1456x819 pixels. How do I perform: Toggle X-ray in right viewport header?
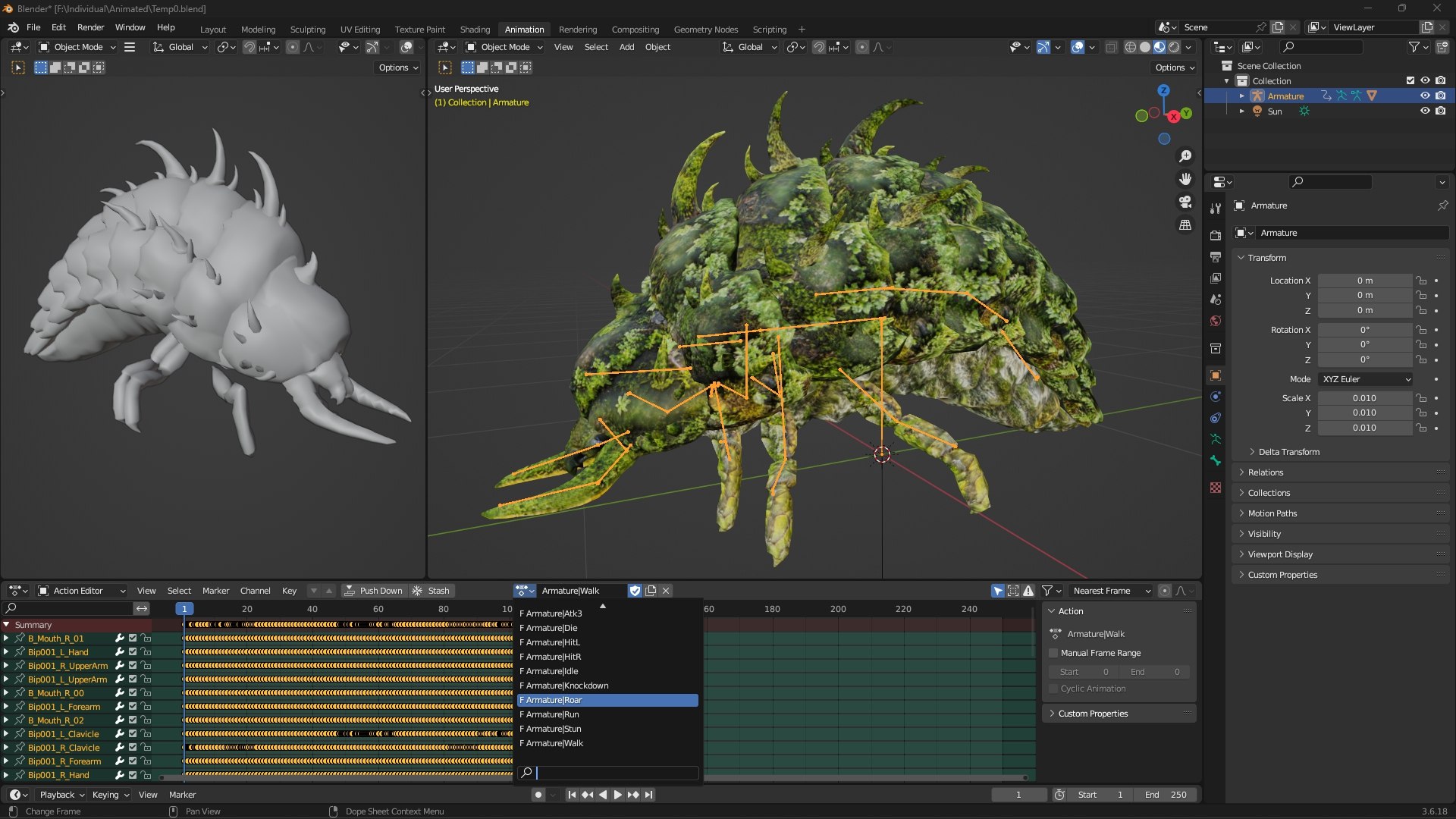[x=1111, y=47]
